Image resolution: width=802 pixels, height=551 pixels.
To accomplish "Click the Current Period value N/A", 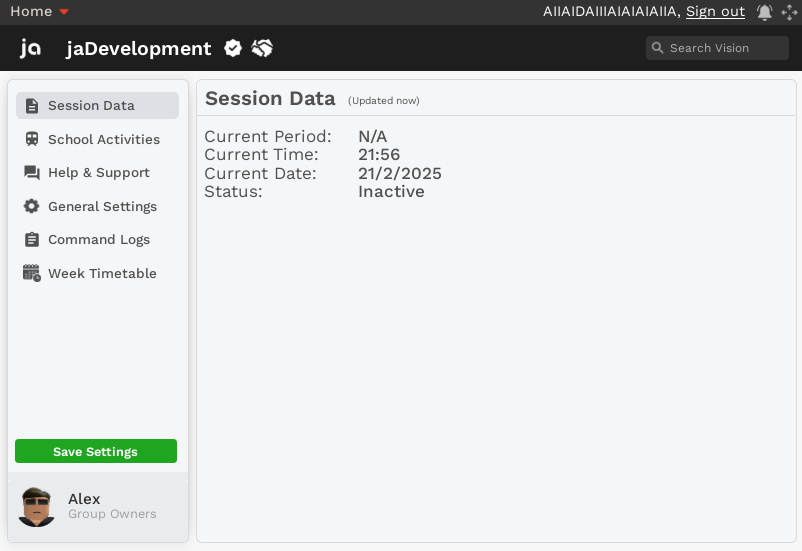I will coord(372,137).
